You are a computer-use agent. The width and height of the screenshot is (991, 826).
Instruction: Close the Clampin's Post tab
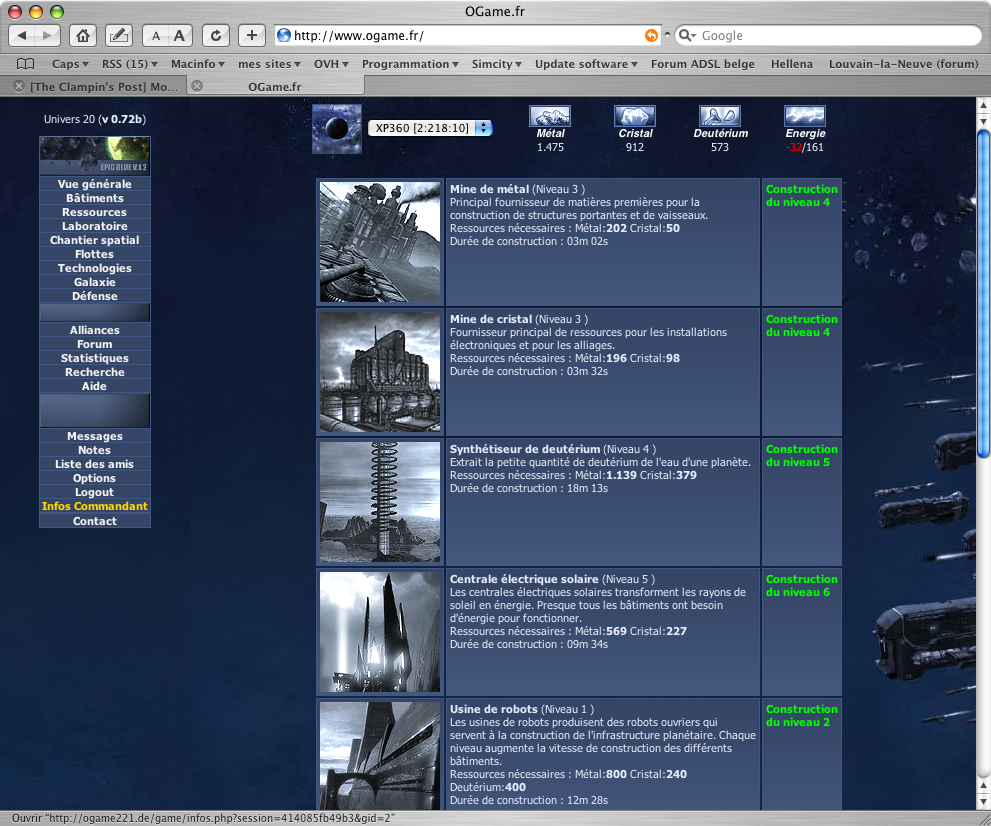(19, 86)
